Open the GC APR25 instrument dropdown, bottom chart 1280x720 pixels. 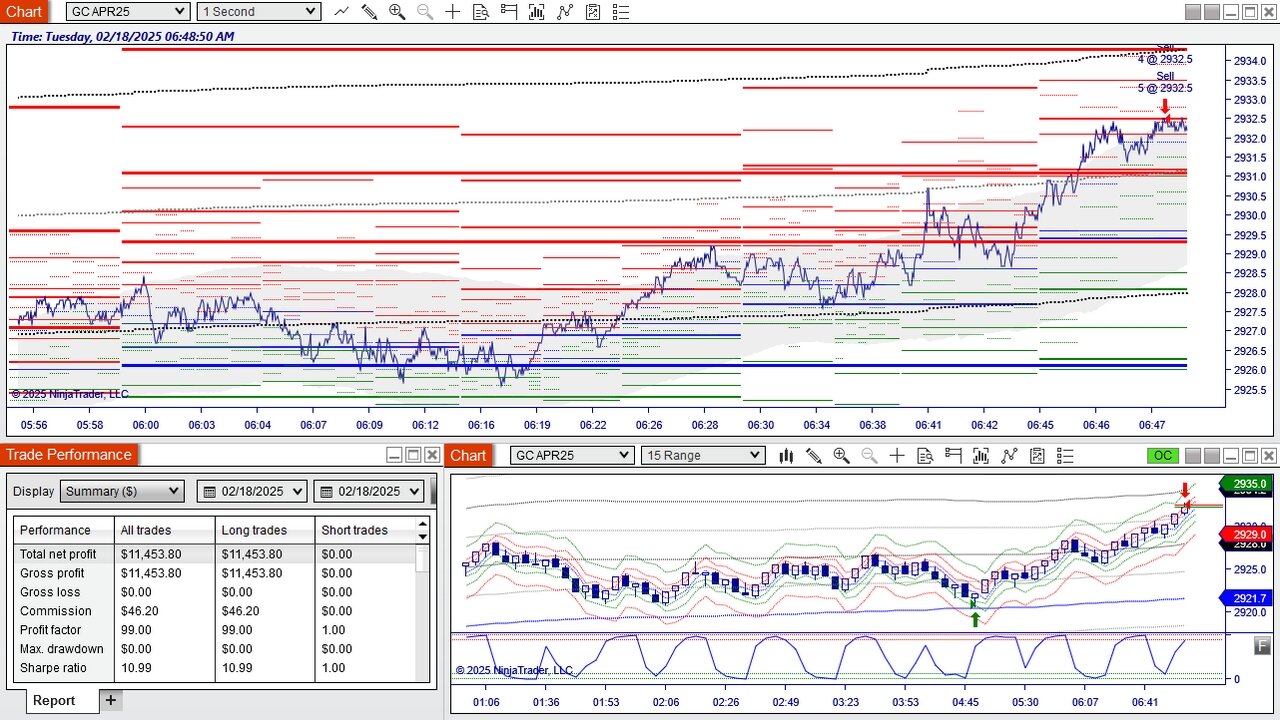click(572, 456)
